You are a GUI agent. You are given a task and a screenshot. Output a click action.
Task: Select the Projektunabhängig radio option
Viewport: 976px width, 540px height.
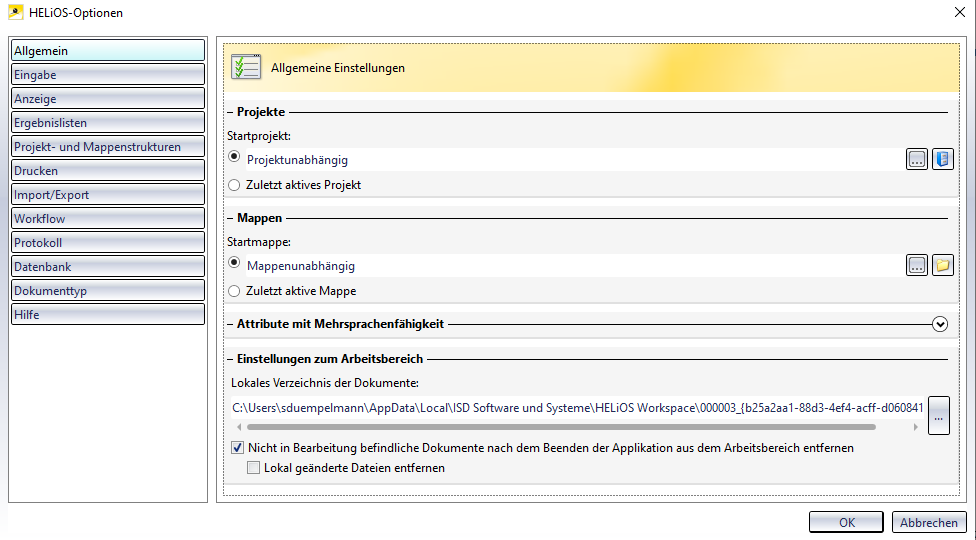[x=234, y=157]
